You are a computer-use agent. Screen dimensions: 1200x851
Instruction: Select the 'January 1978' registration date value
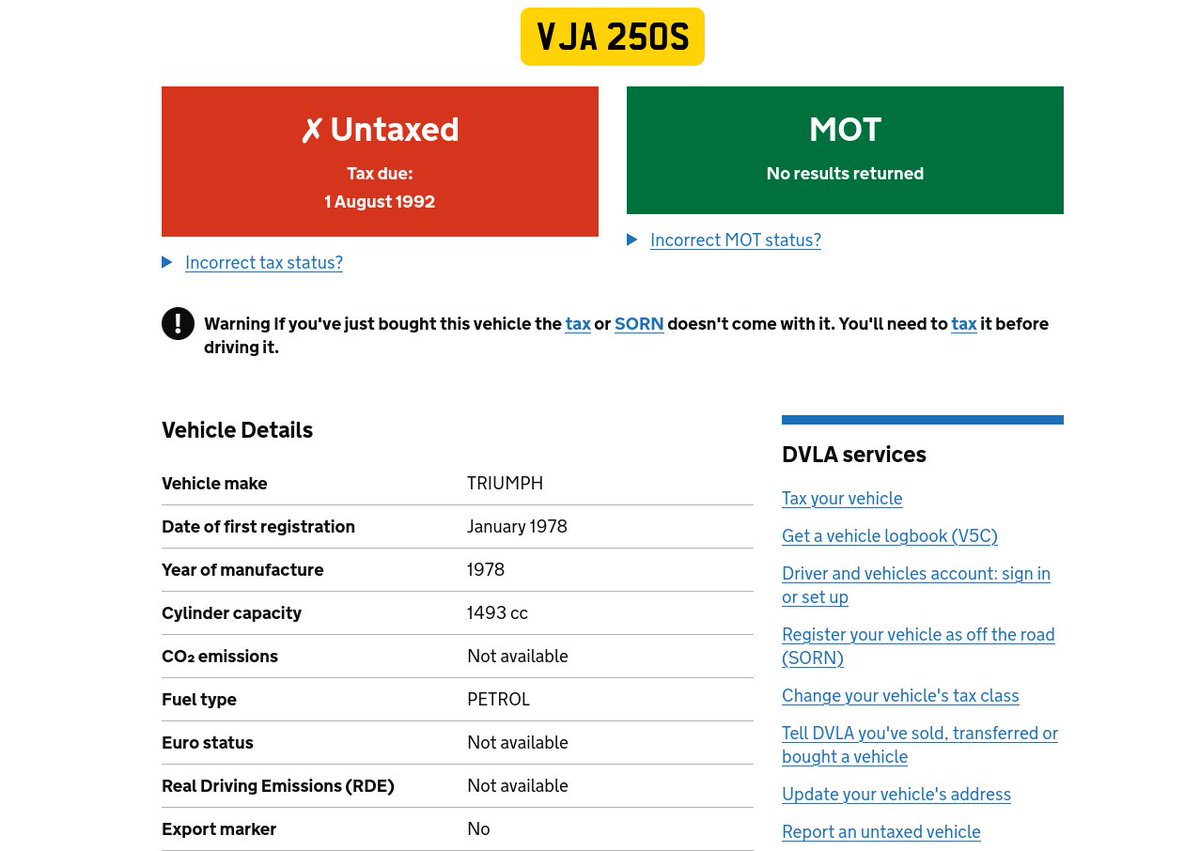coord(517,526)
